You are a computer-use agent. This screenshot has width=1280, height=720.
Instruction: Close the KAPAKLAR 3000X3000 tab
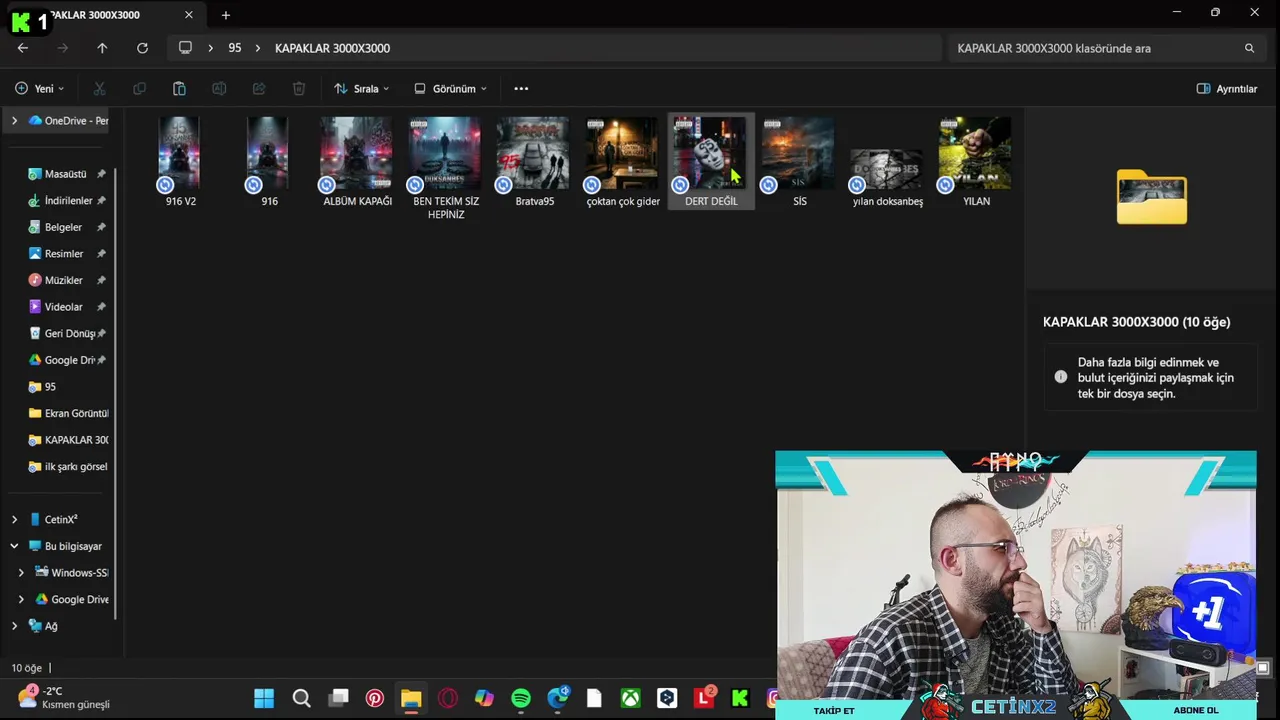(x=188, y=15)
